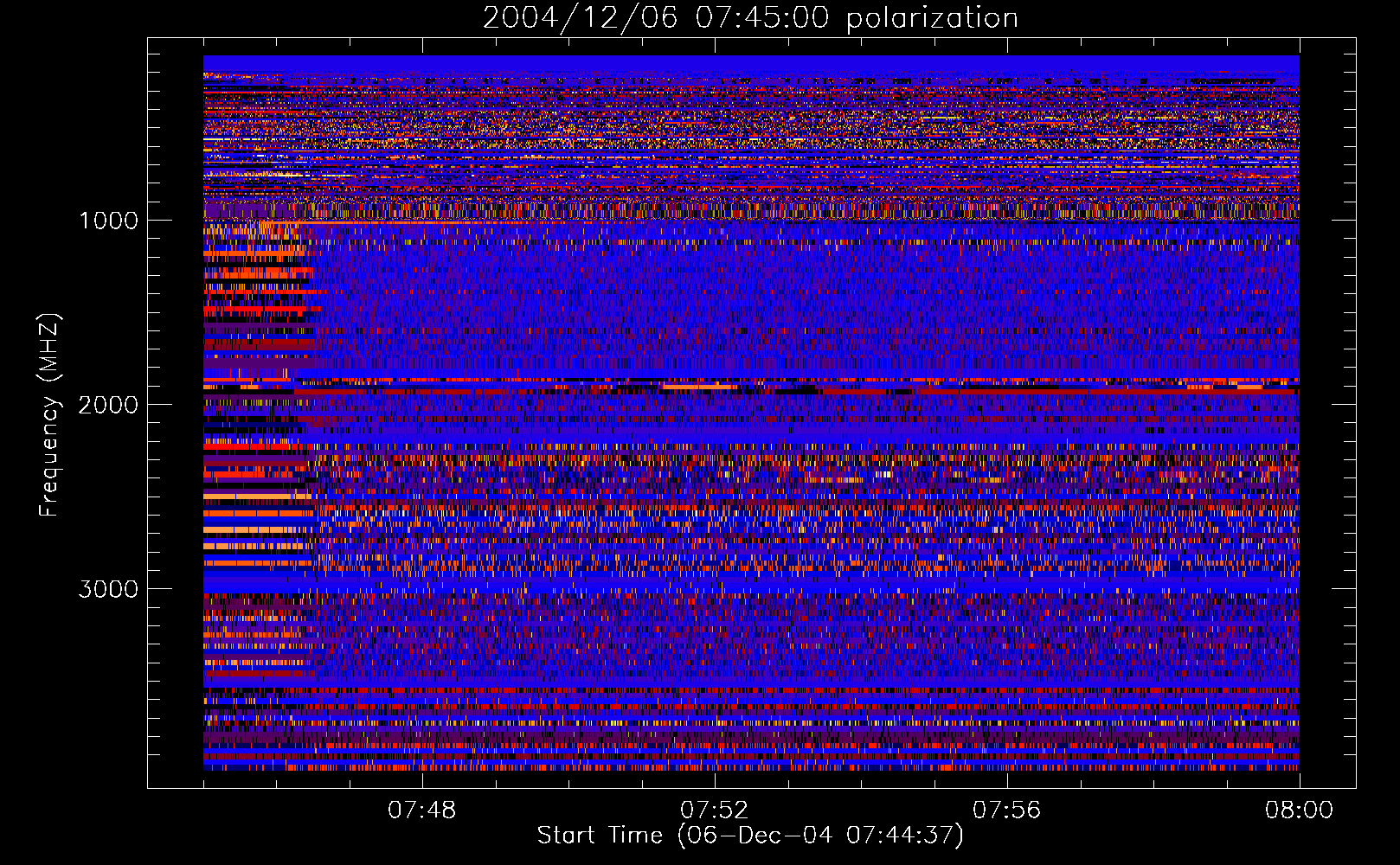Screen dimensions: 1400x865
Task: Click the 07:48 time tick label
Action: tap(422, 811)
